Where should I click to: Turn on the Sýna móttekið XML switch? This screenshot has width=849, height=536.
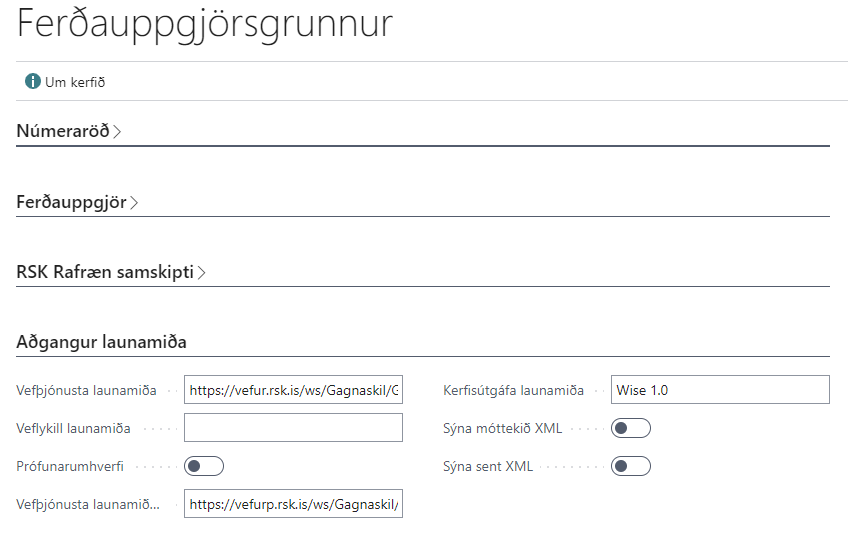click(631, 428)
